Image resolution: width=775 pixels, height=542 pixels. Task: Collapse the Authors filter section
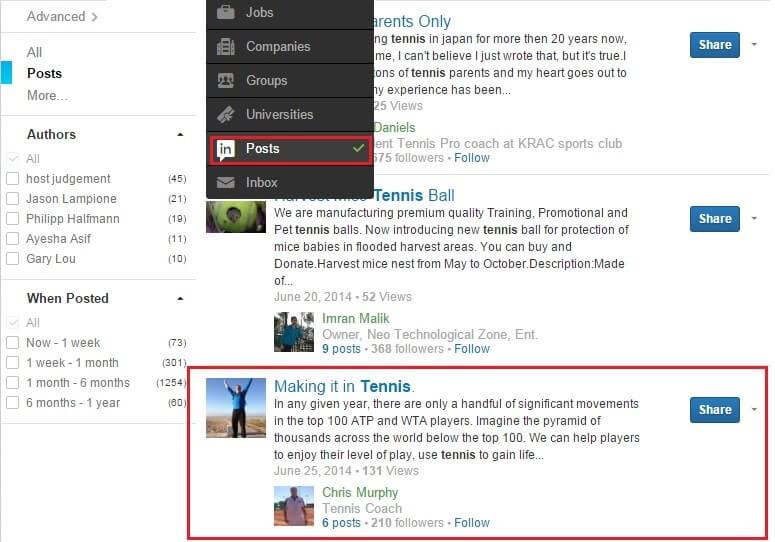(x=180, y=135)
